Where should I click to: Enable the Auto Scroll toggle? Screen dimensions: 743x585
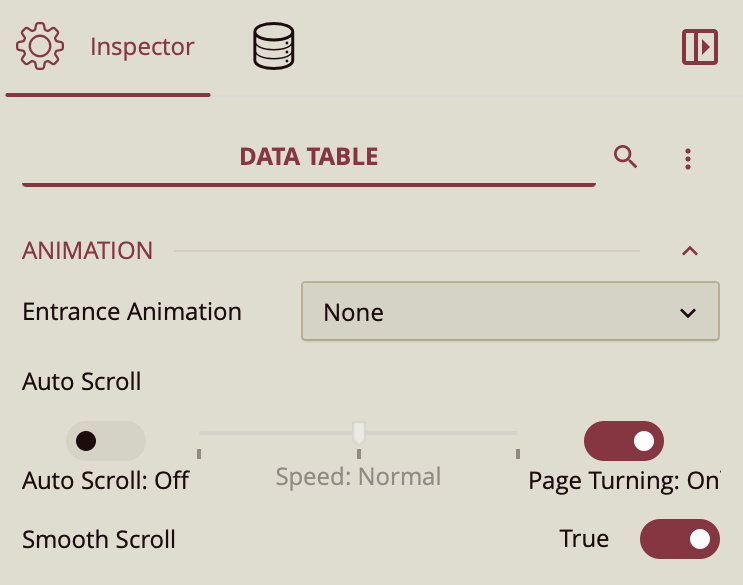(106, 440)
